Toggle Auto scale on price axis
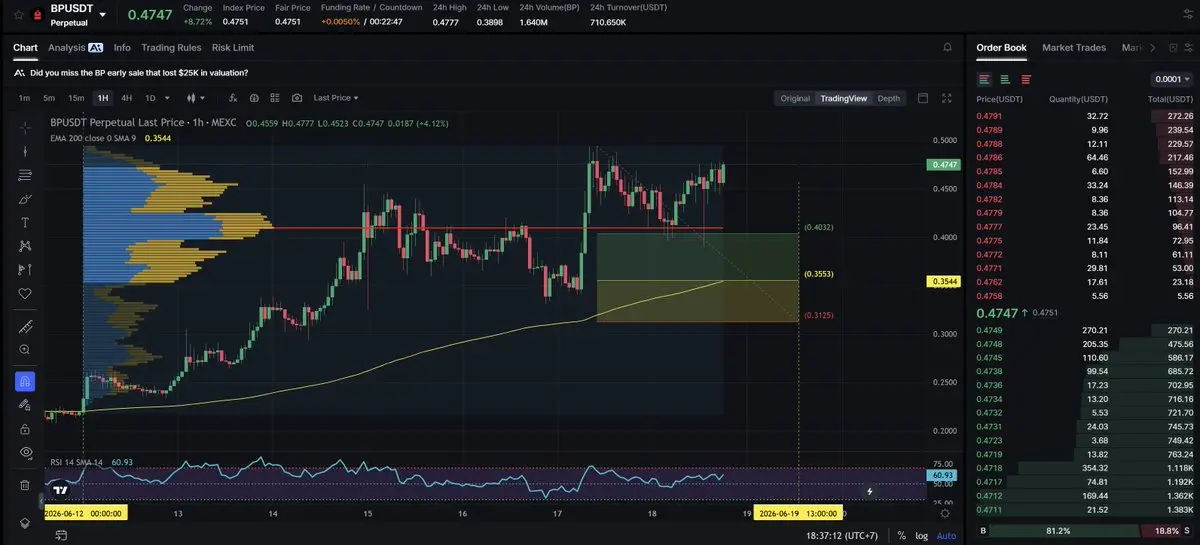Image resolution: width=1200 pixels, height=545 pixels. [945, 535]
